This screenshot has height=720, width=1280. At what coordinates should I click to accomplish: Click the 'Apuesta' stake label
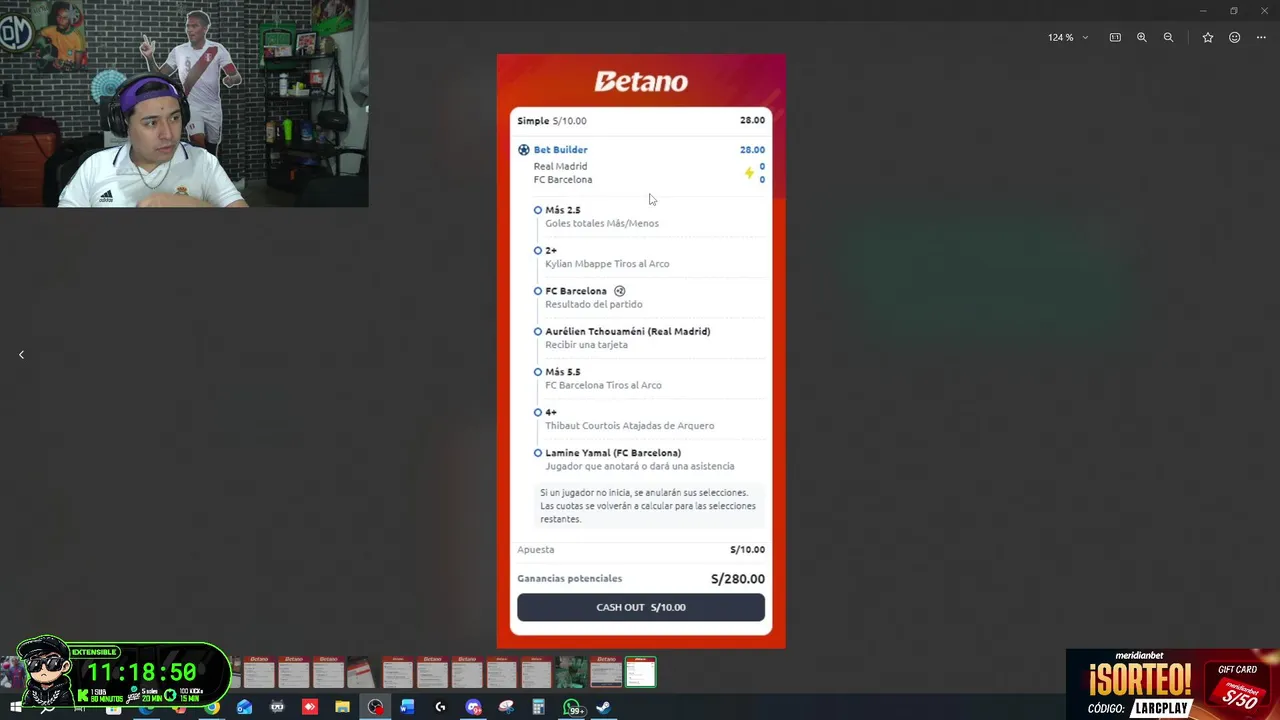click(x=535, y=550)
